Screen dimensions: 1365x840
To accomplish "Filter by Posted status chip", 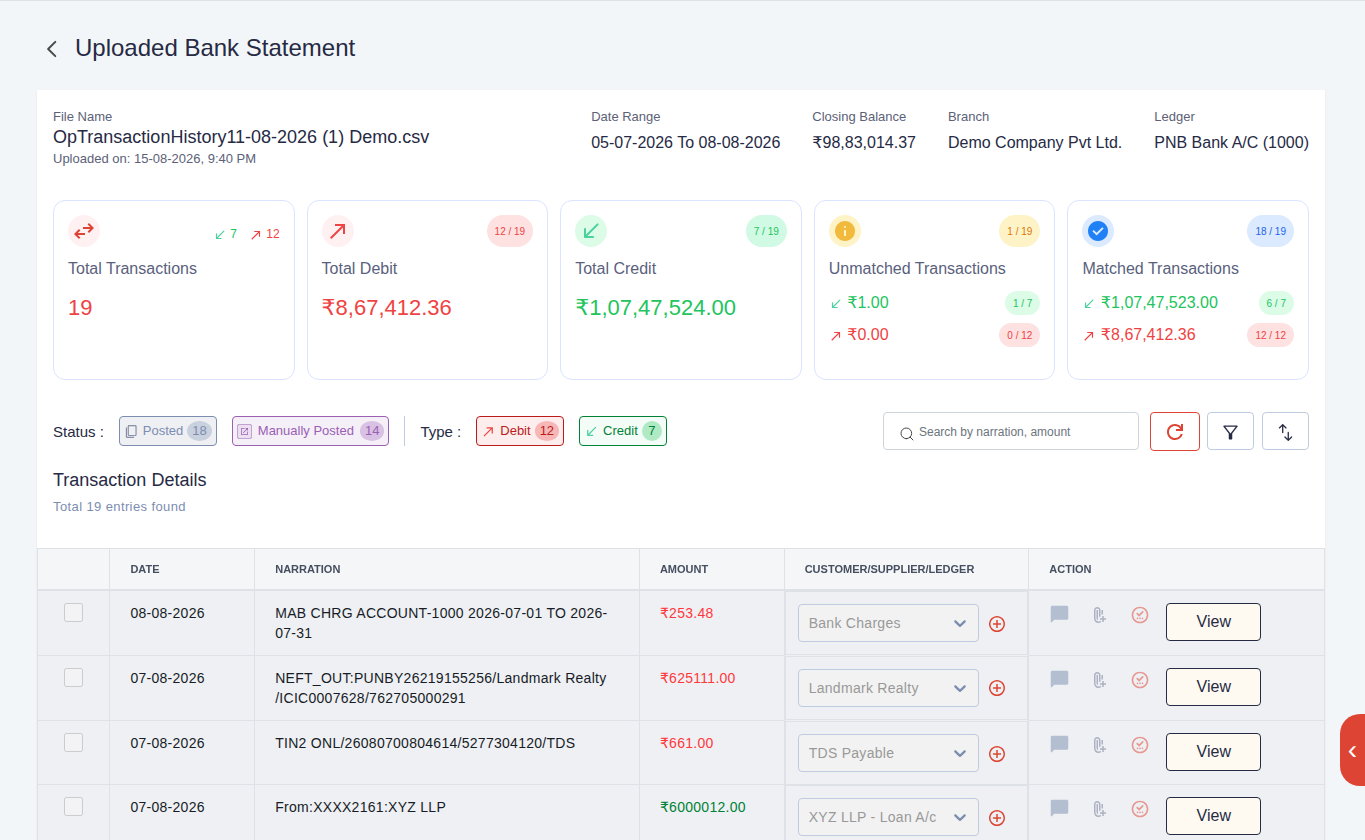I will pyautogui.click(x=168, y=431).
